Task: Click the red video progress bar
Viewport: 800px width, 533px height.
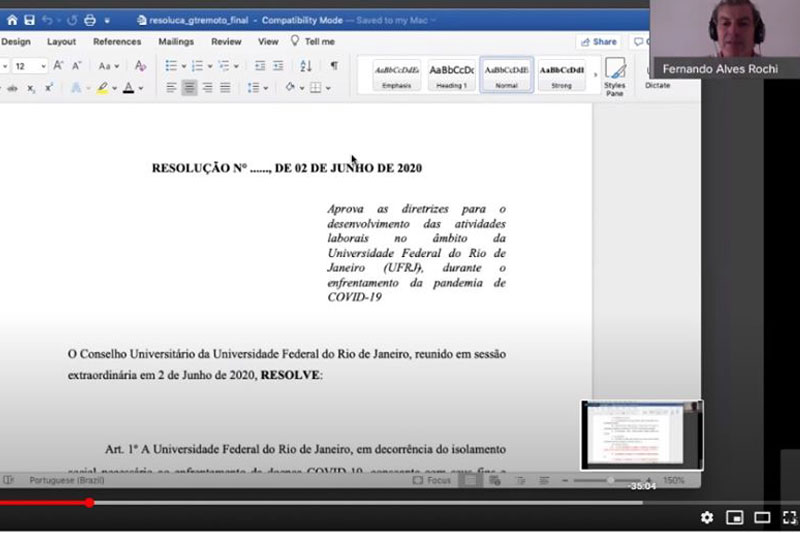Action: (45, 502)
